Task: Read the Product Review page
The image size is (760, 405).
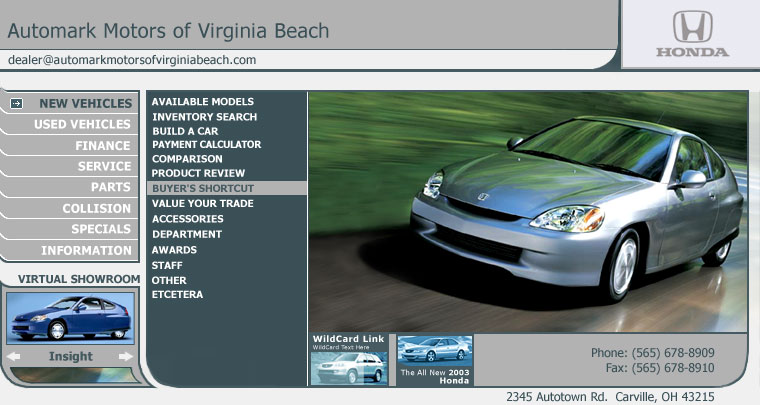Action: [198, 173]
